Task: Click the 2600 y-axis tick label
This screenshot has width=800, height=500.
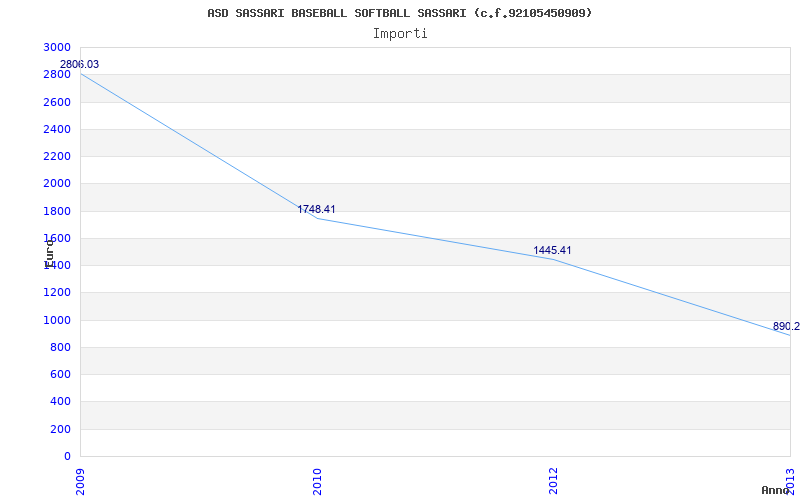Action: click(x=57, y=102)
